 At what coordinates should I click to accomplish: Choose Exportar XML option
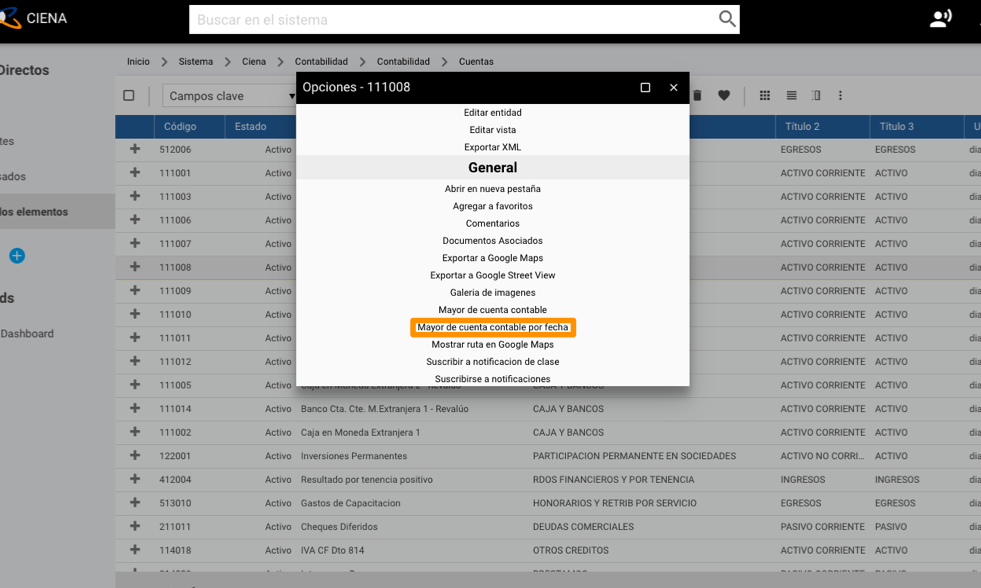(492, 148)
